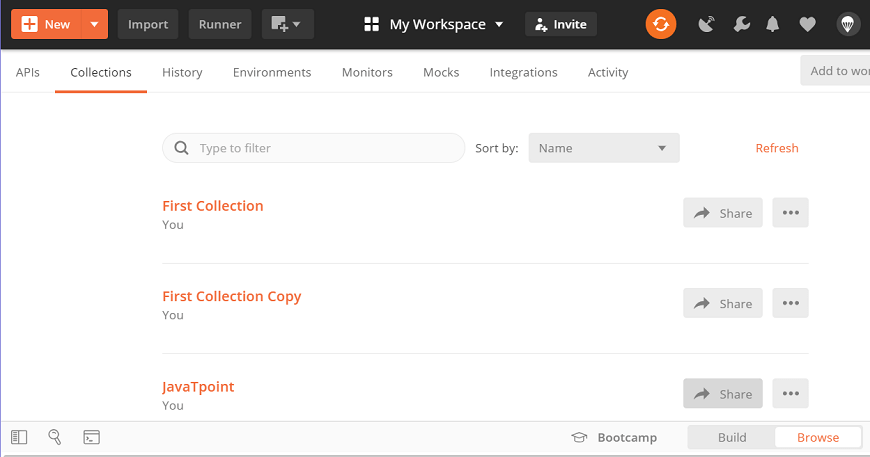View the Activity tab
This screenshot has width=870, height=457.
point(608,72)
